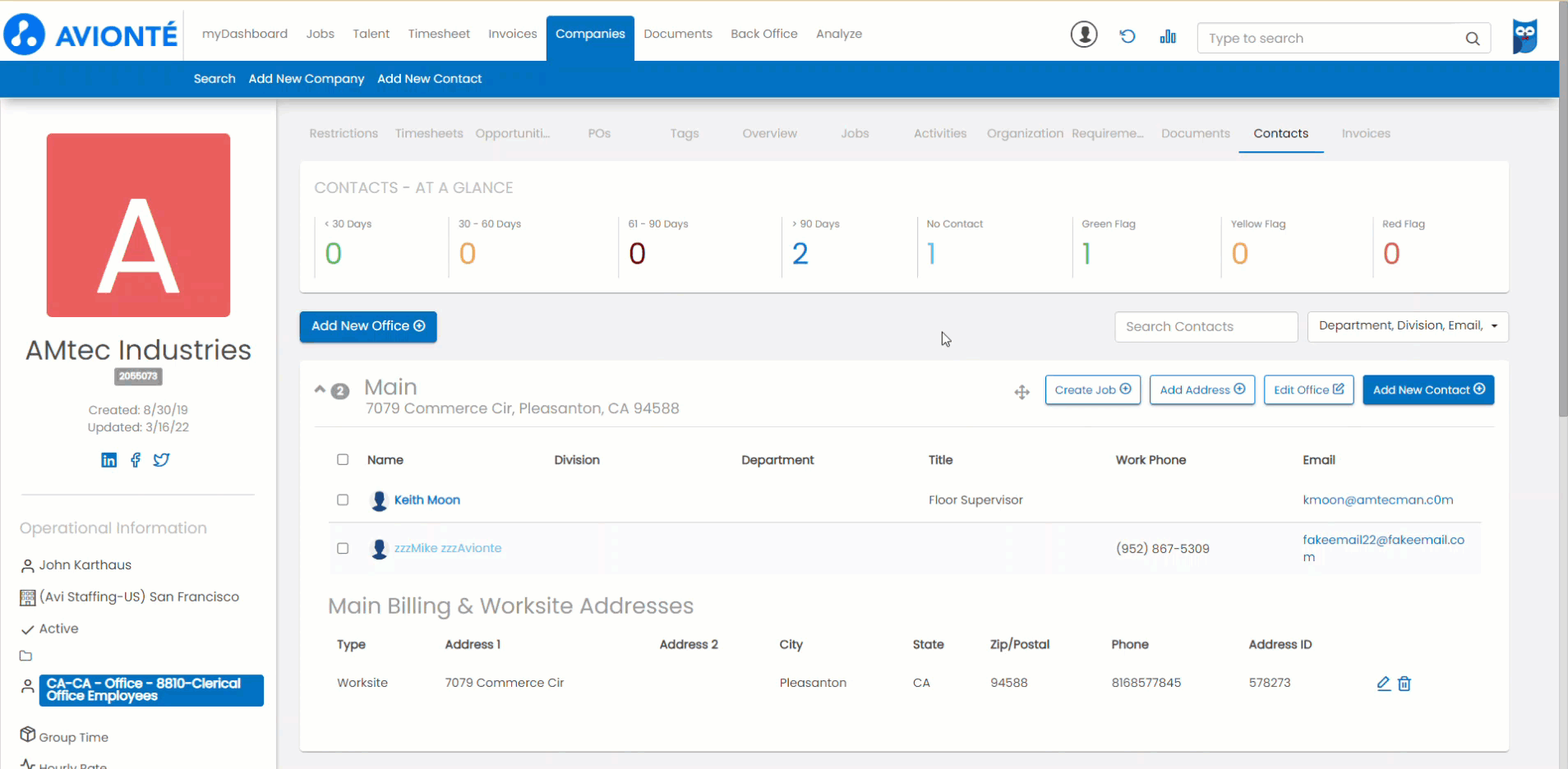The image size is (1568, 769).
Task: Open the Invoices company tab
Action: (1366, 133)
